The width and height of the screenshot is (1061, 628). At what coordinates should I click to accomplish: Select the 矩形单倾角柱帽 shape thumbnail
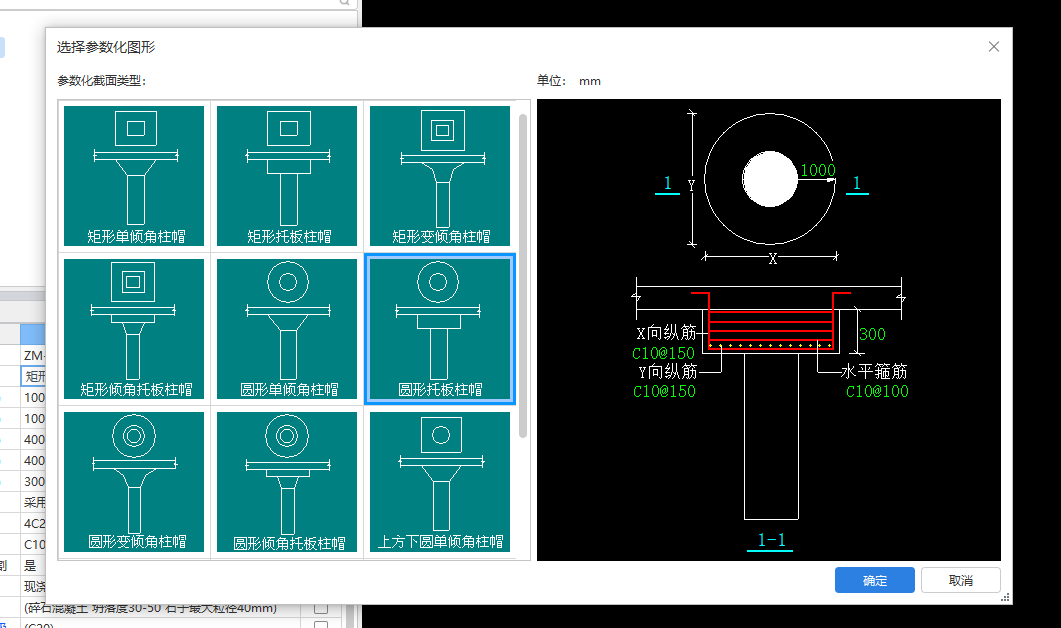click(134, 176)
